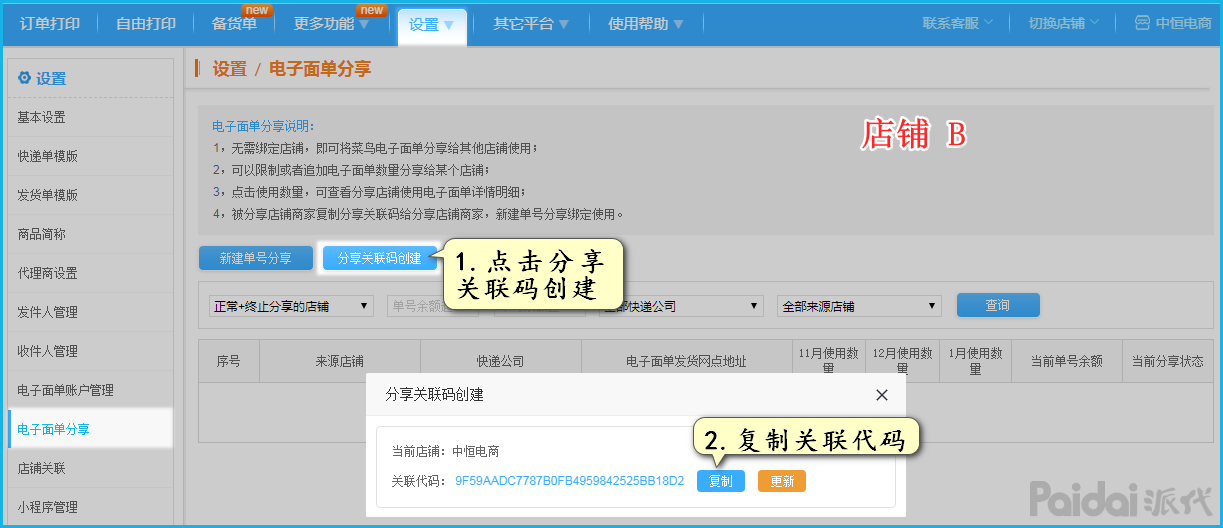The image size is (1223, 528).
Task: Open the 切换店铺 dropdown
Action: tap(1064, 23)
